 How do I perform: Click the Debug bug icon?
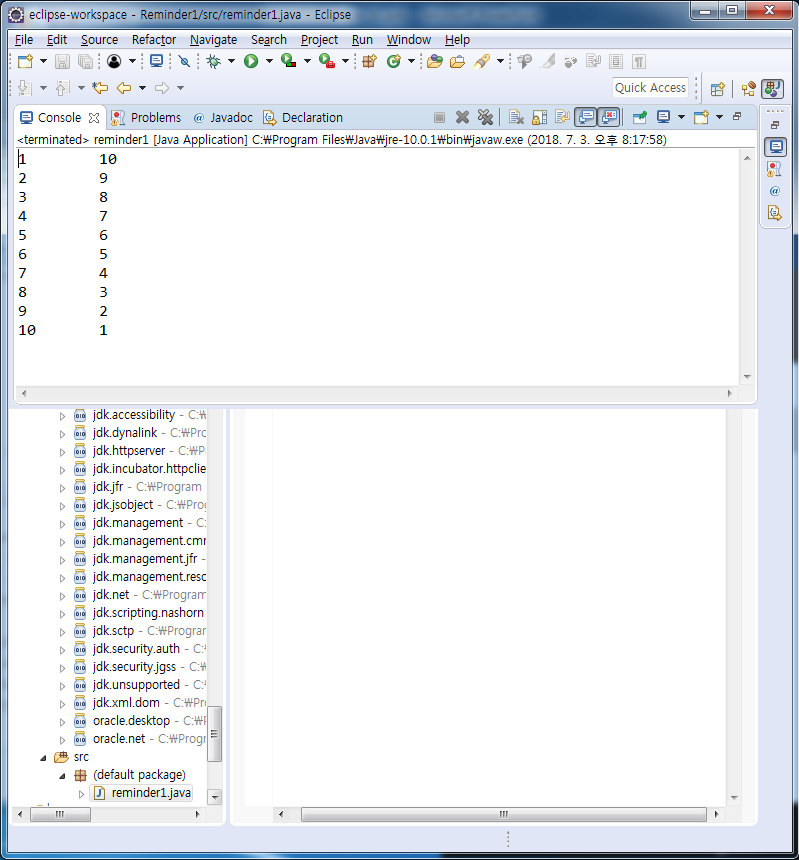[x=213, y=61]
